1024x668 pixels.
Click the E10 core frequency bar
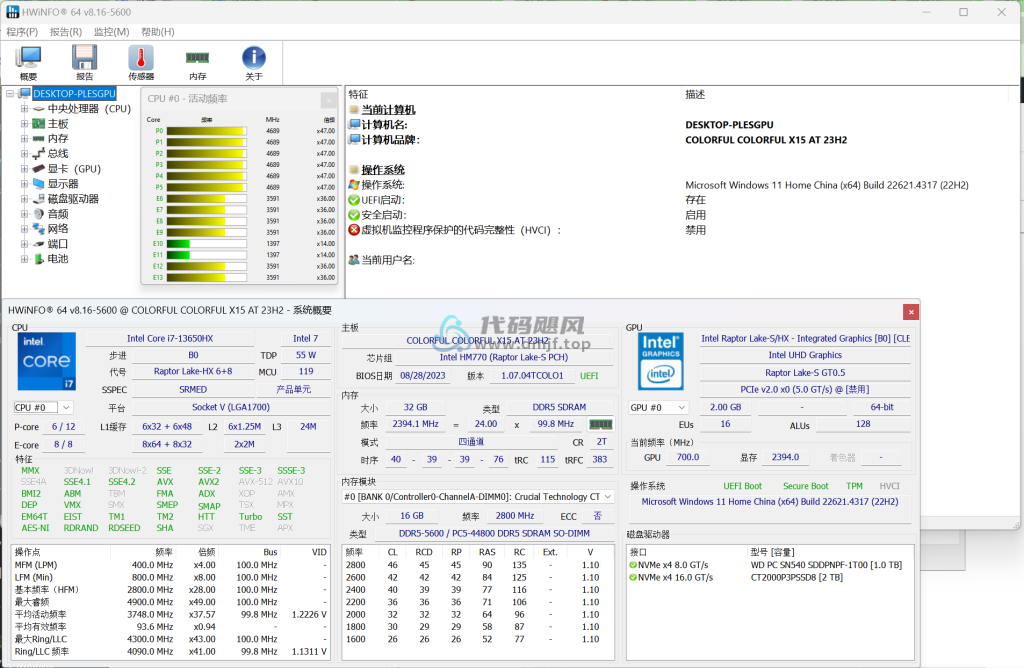207,244
